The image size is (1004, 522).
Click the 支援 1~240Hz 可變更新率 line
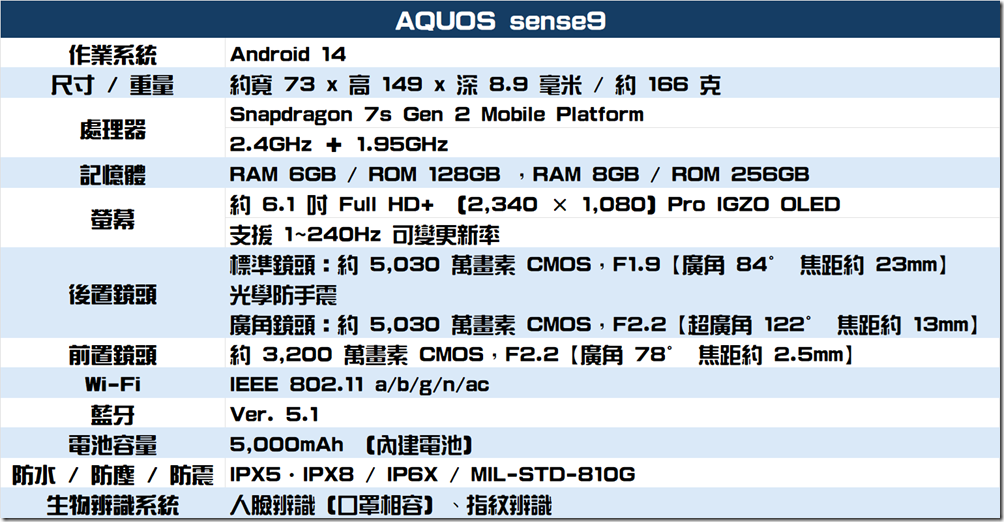[x=365, y=235]
